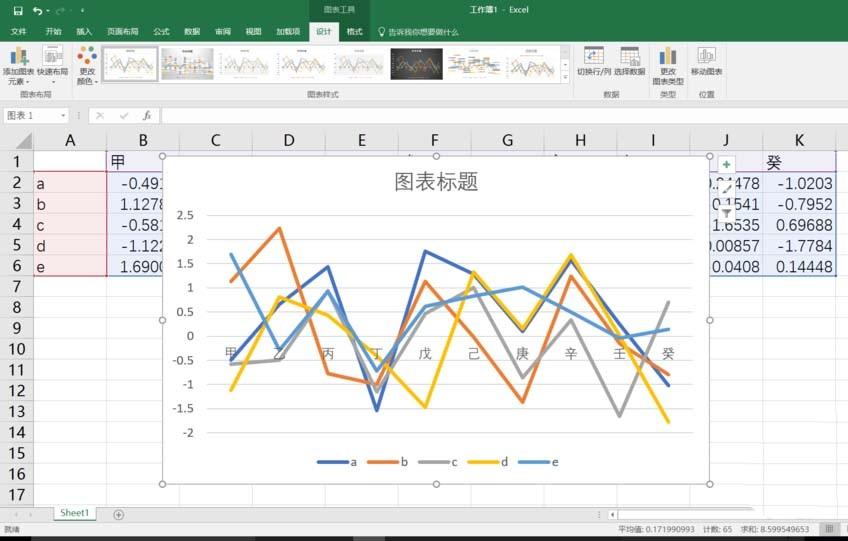Select the dark background chart style thumbnail
This screenshot has height=541, width=848.
[416, 64]
